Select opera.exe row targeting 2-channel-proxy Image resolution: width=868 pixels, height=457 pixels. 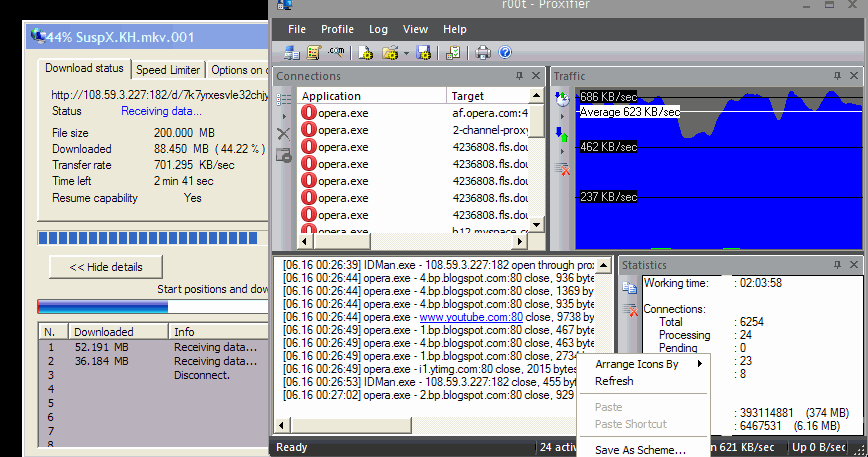click(414, 130)
